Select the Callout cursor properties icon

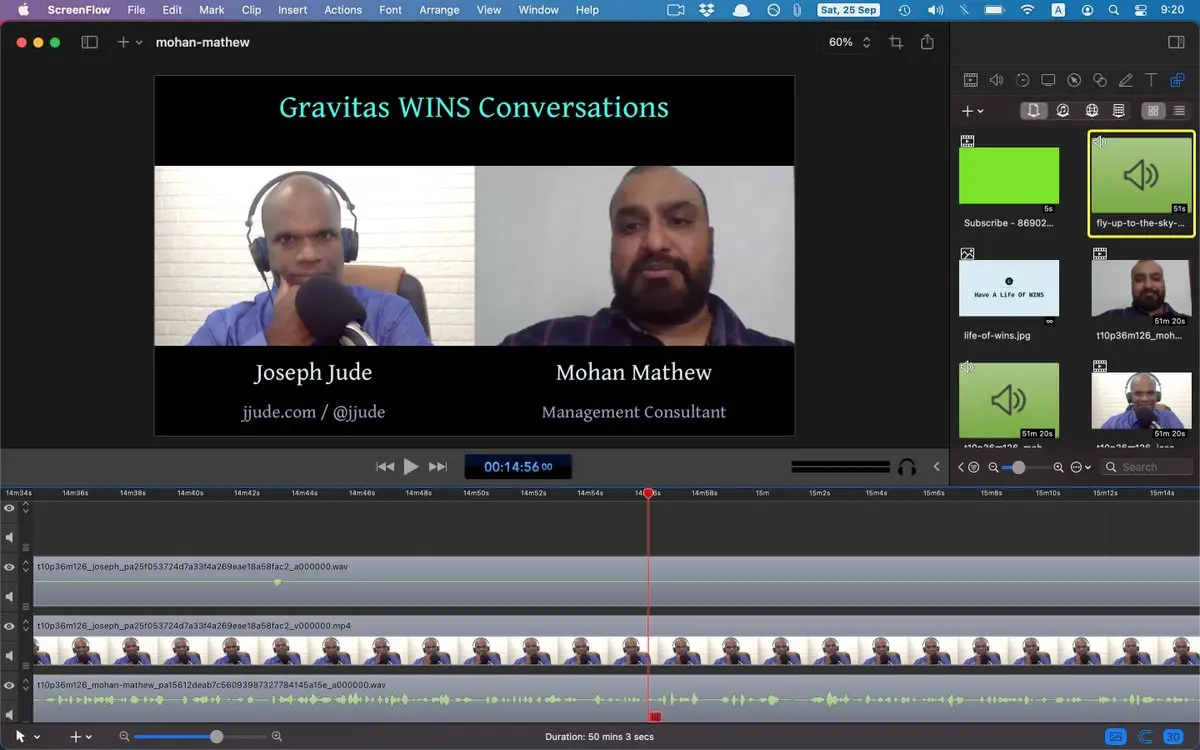1074,80
